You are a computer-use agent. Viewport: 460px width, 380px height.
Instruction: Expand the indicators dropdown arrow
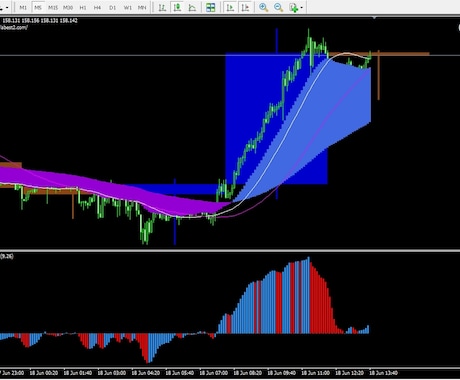click(x=302, y=7)
